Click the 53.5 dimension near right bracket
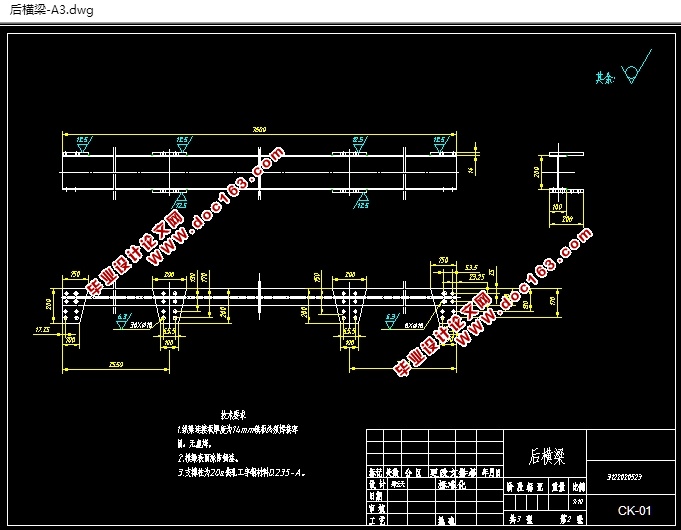This screenshot has width=681, height=530. [470, 267]
